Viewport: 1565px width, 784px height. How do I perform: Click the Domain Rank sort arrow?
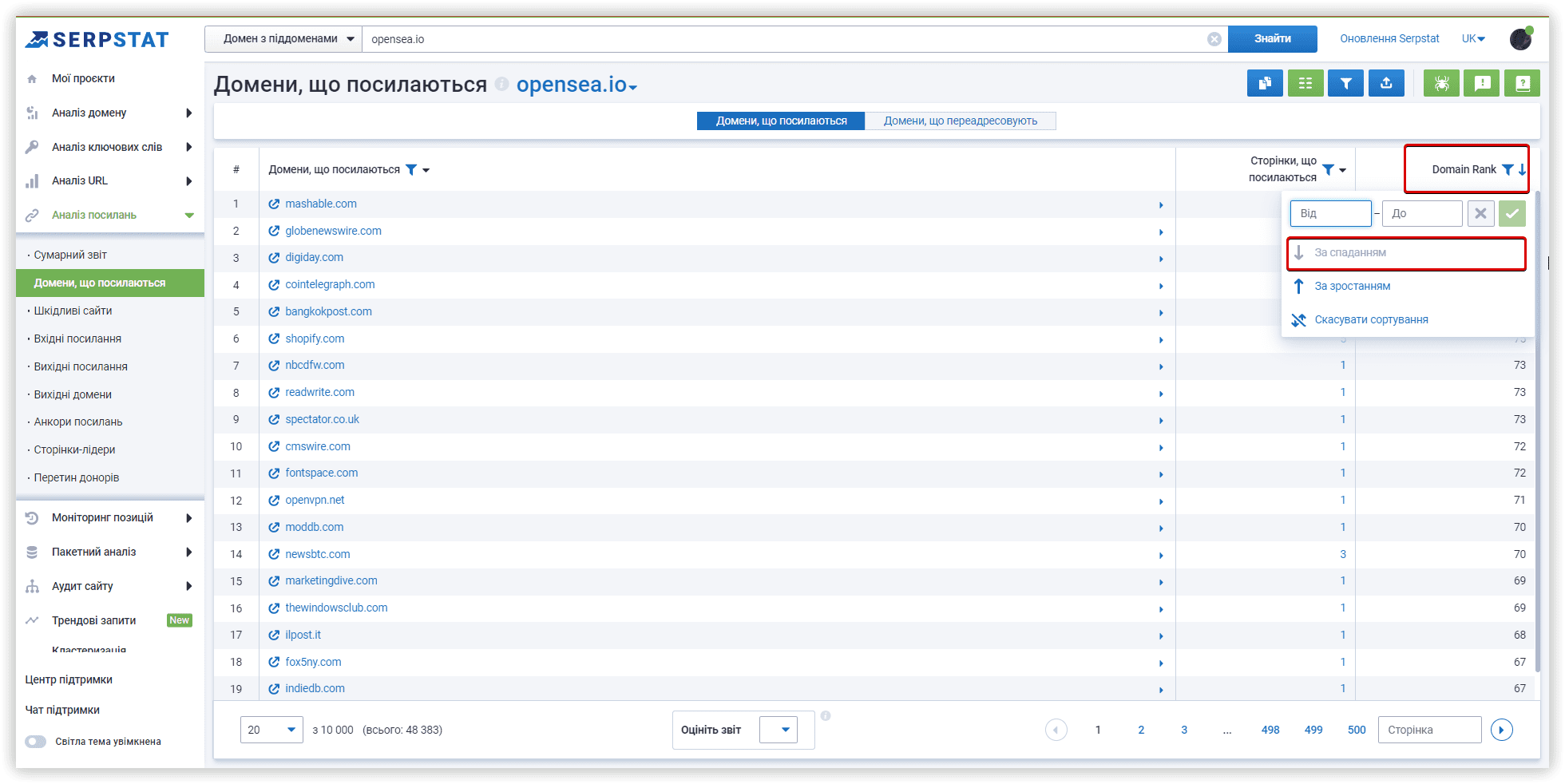[1522, 169]
